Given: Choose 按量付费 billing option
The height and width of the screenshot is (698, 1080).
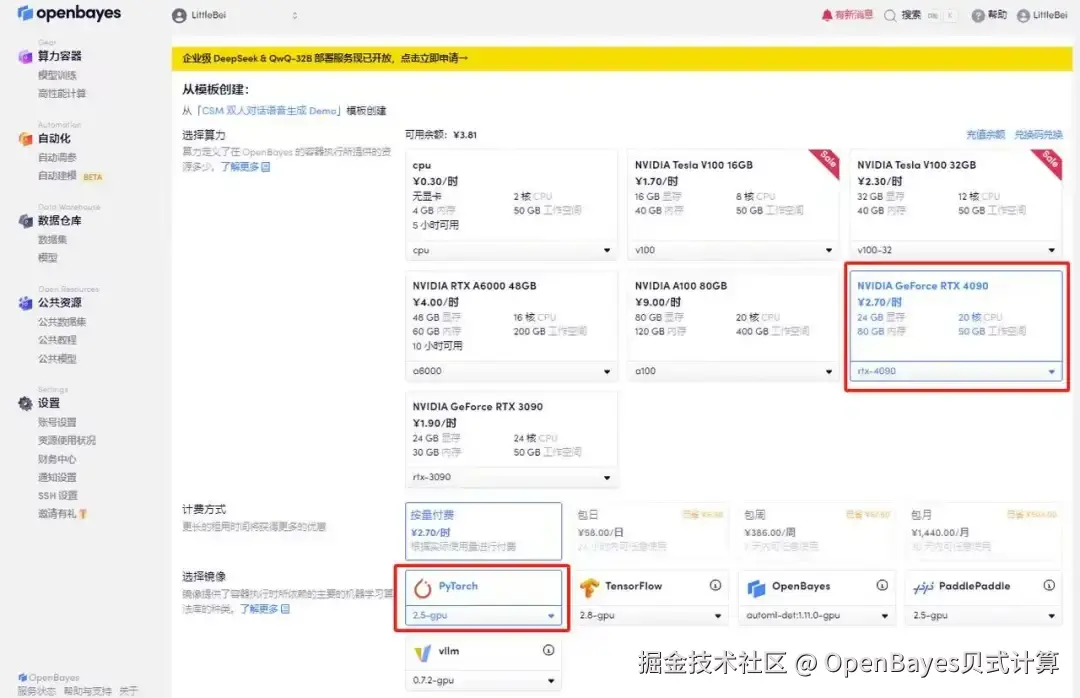Looking at the screenshot, I should click(x=483, y=531).
